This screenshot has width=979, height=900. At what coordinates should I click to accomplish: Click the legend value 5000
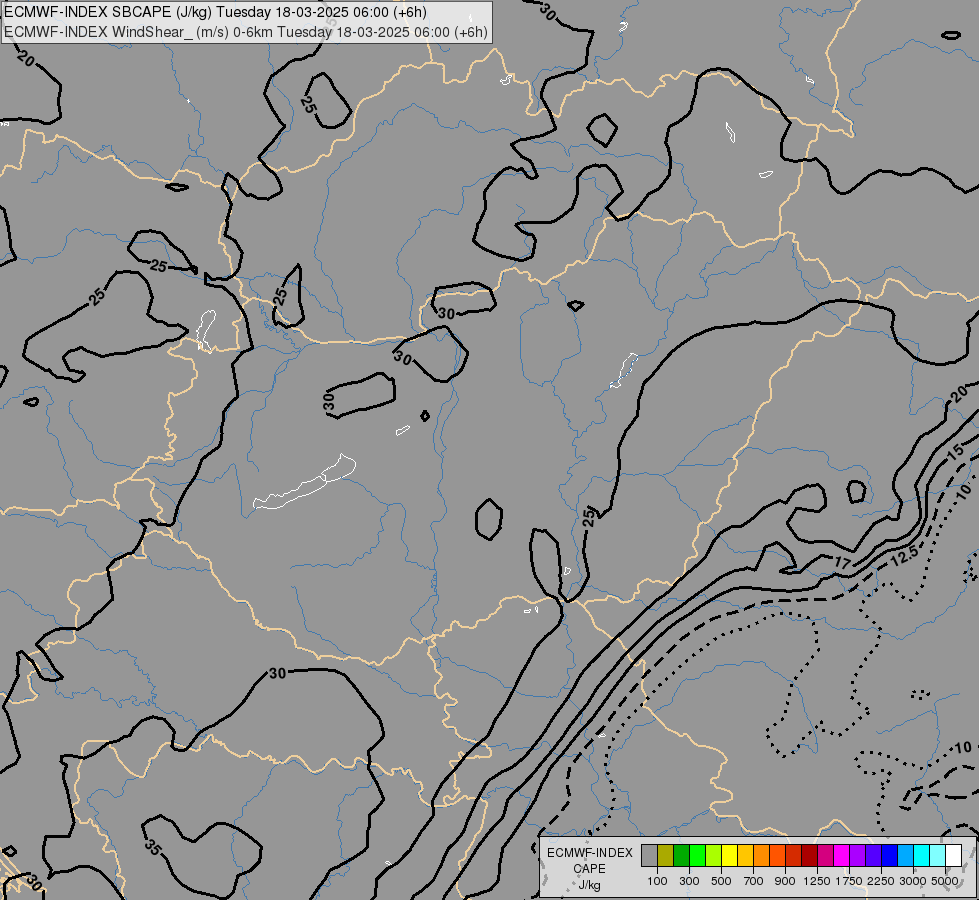pyautogui.click(x=945, y=881)
